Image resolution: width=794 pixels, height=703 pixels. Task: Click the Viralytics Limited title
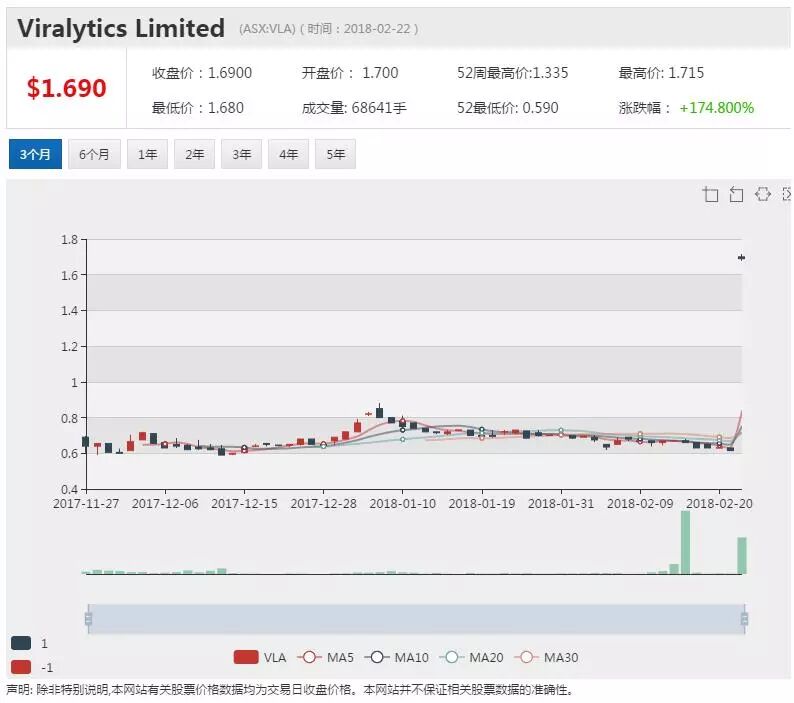[x=121, y=28]
